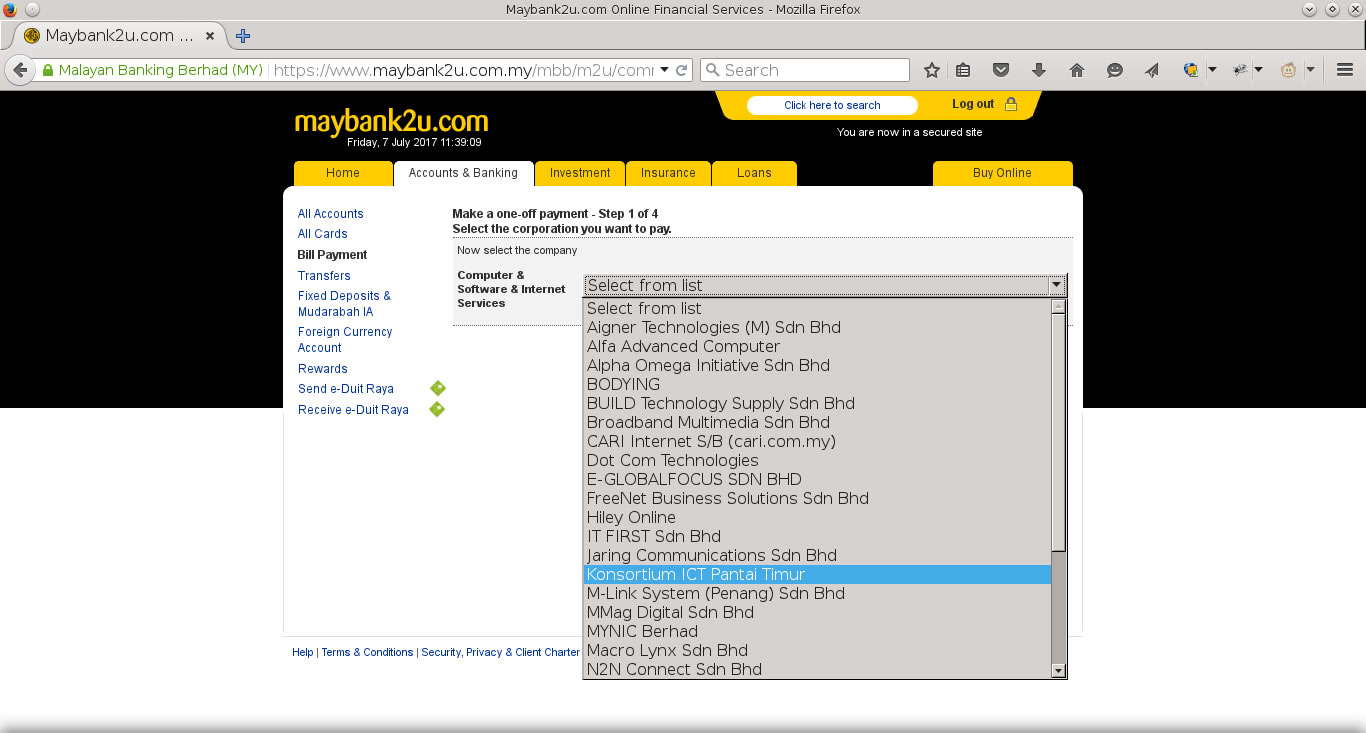Open the chat bubble toolbar icon

pyautogui.click(x=1115, y=70)
